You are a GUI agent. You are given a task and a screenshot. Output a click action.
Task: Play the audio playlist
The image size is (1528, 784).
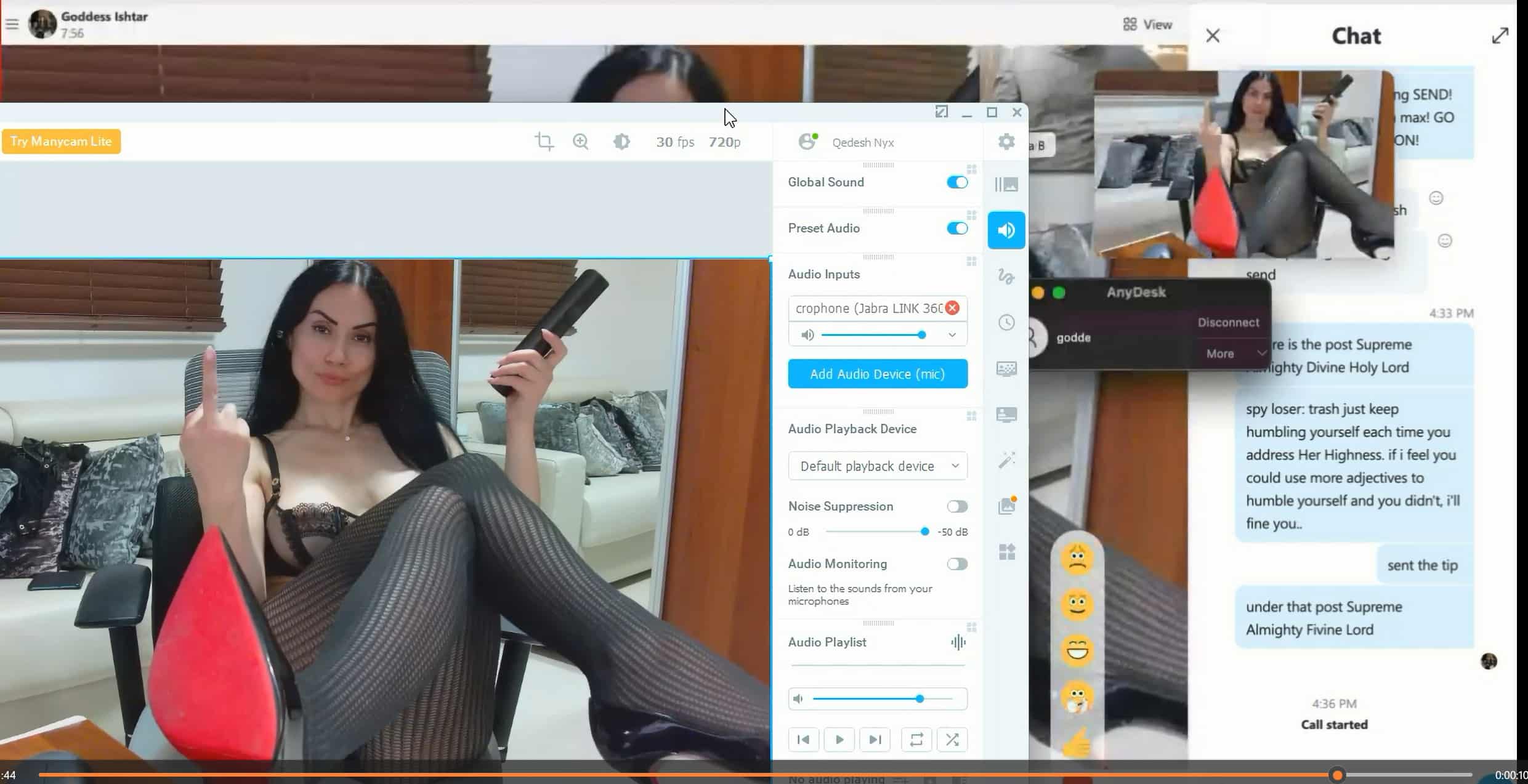(839, 739)
